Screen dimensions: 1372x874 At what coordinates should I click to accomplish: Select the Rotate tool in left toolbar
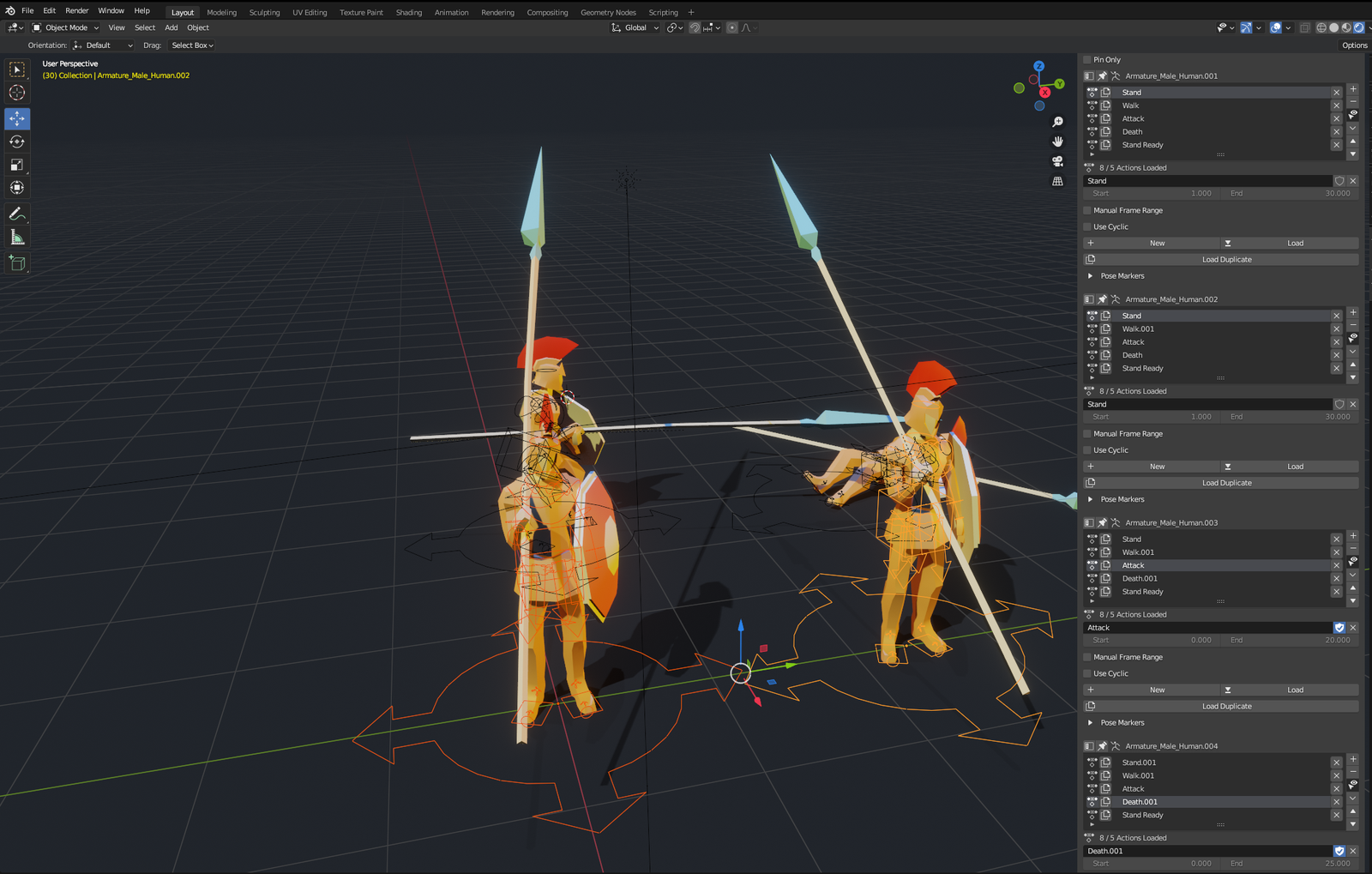point(17,142)
